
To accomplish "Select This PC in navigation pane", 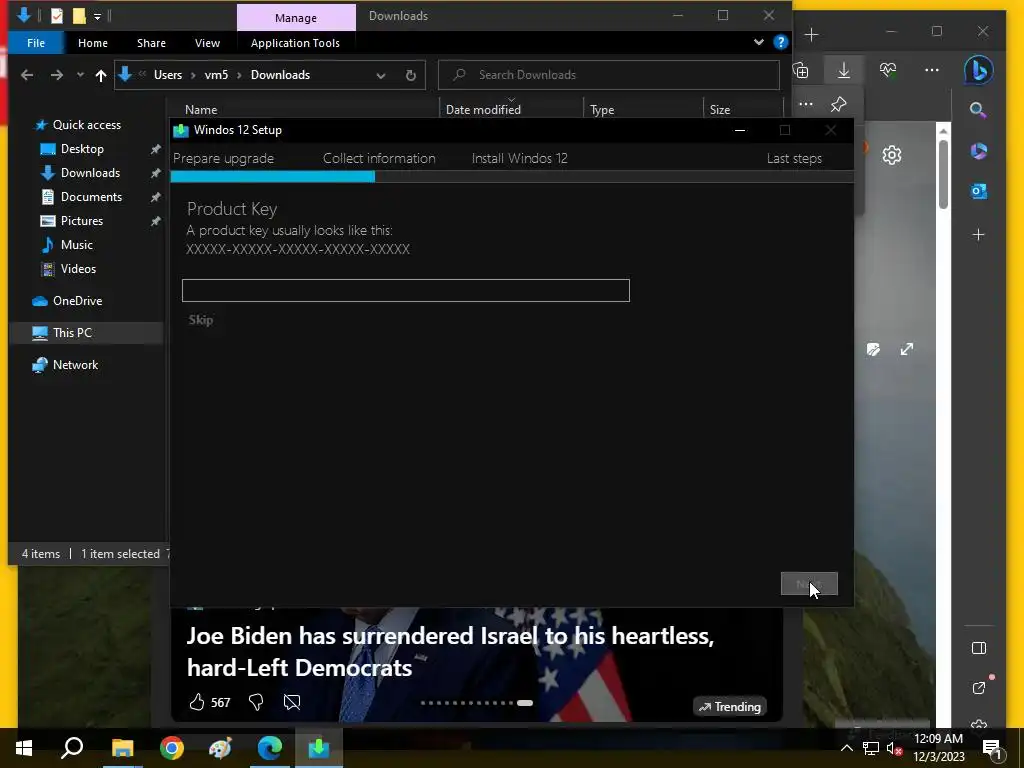I will (x=72, y=333).
